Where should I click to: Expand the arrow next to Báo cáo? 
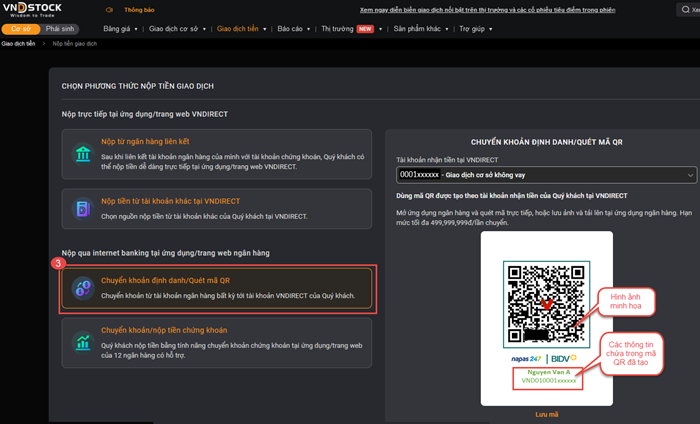point(308,29)
